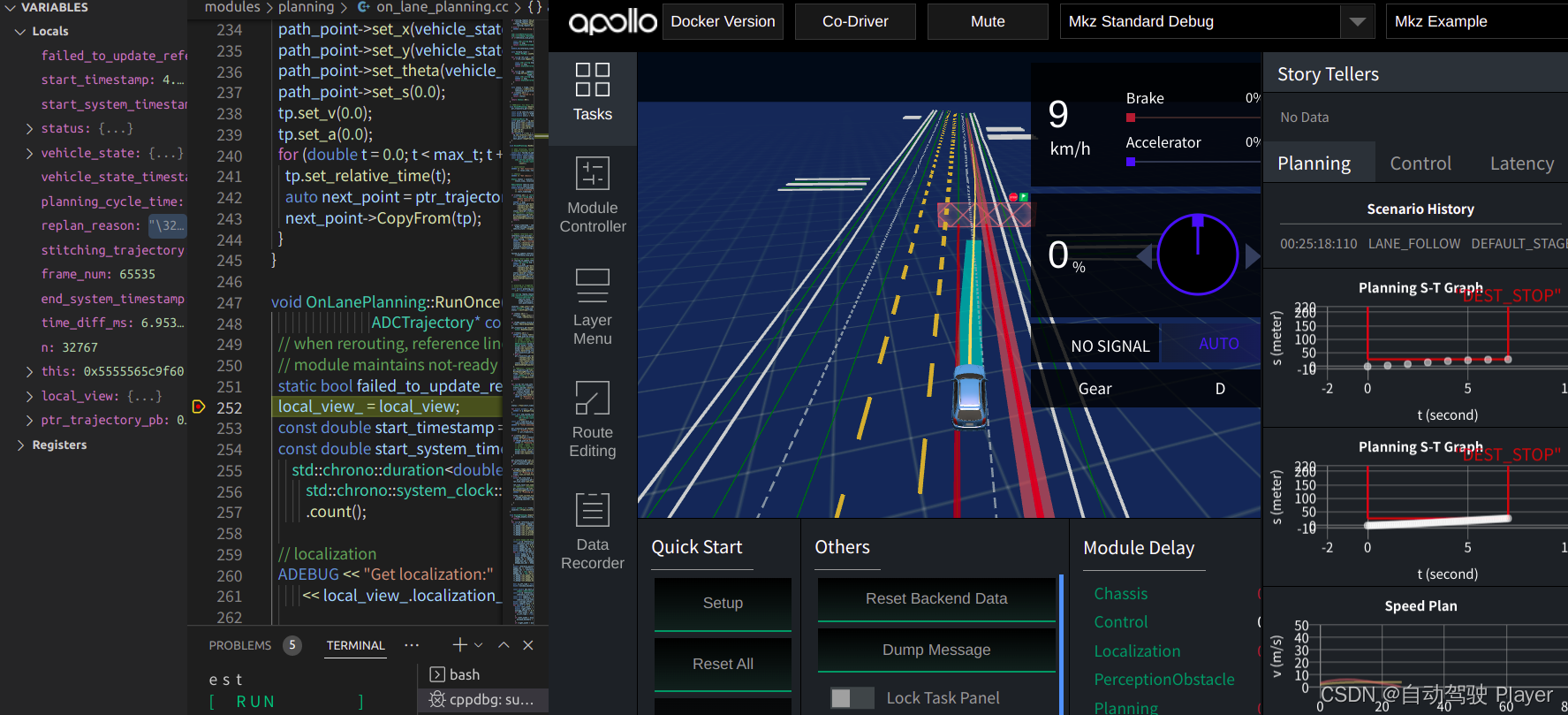Screen dimensions: 1568x715
Task: Click the Reset All button
Action: (723, 665)
